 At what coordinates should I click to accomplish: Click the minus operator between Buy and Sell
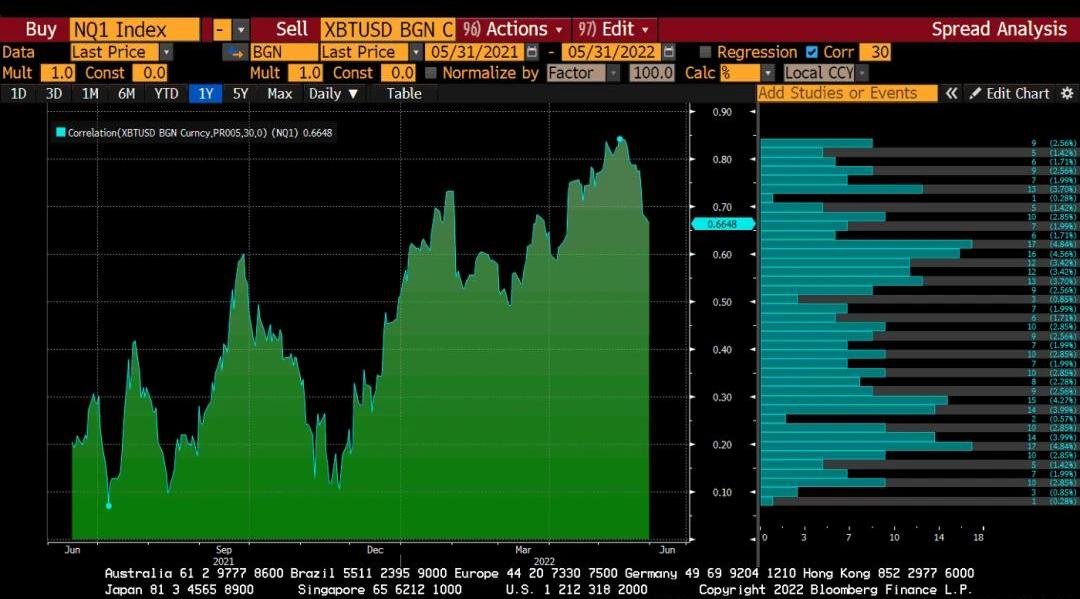click(219, 30)
